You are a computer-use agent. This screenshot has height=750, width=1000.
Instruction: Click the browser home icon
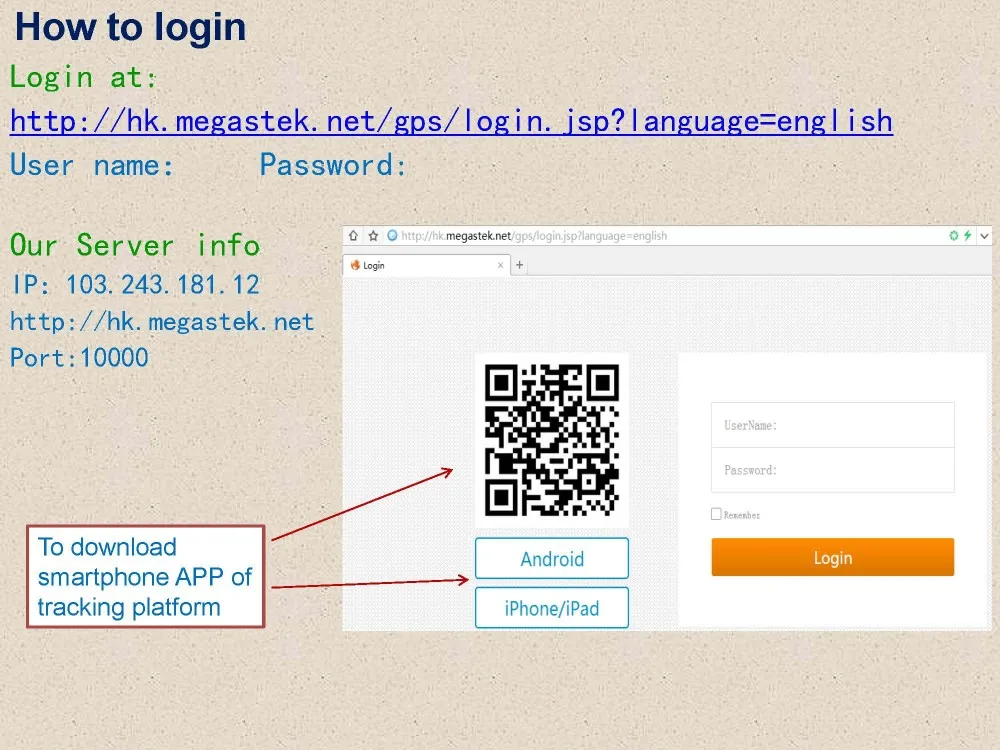353,236
